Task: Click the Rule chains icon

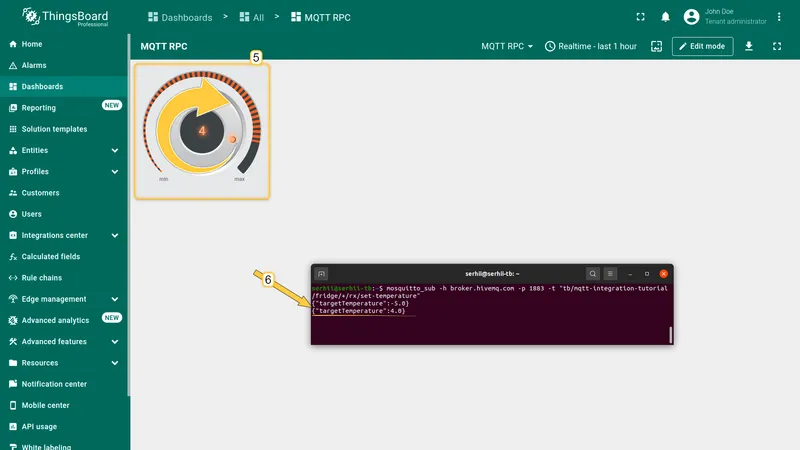Action: coord(13,278)
